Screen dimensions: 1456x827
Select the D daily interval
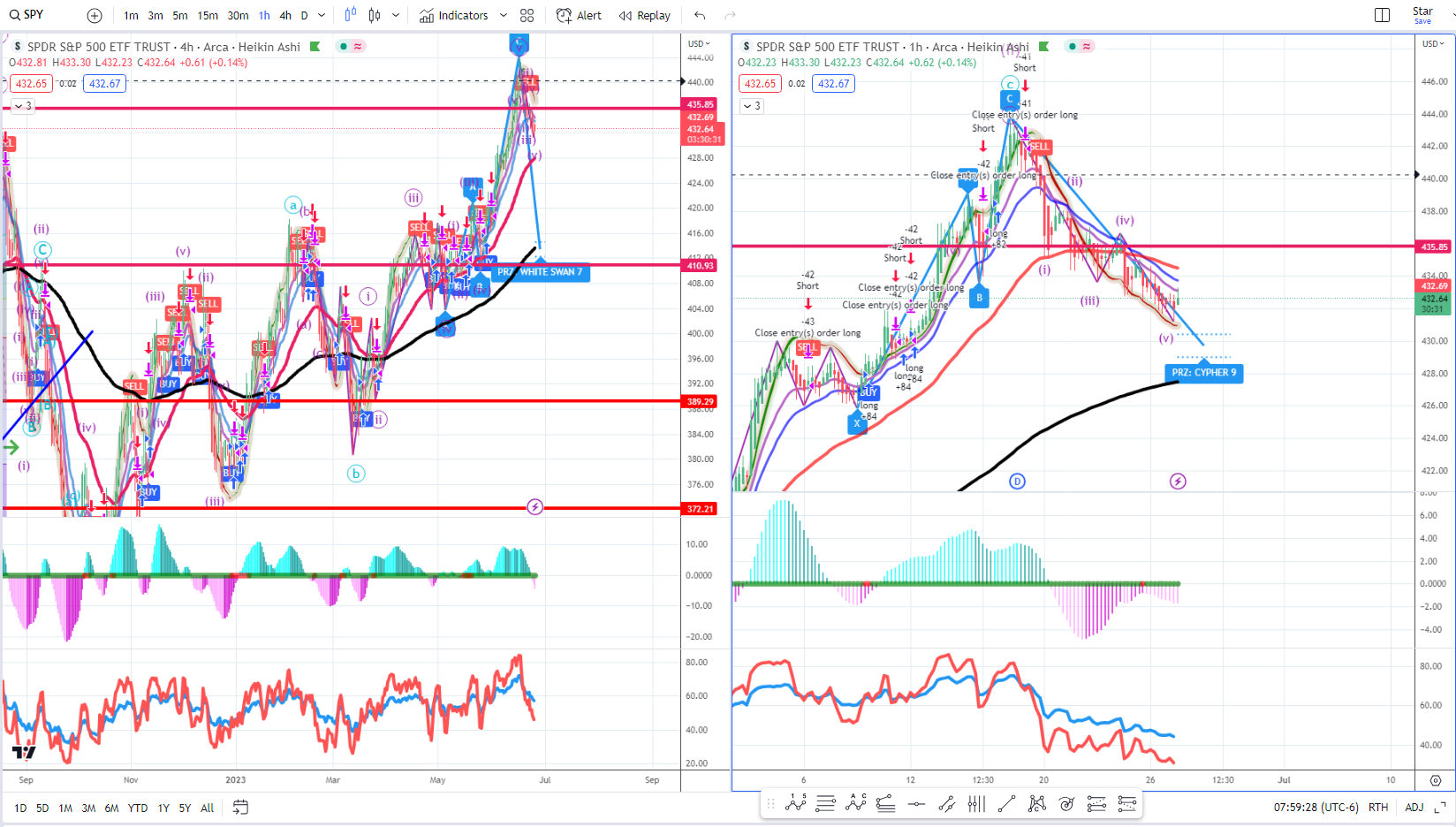[x=305, y=15]
